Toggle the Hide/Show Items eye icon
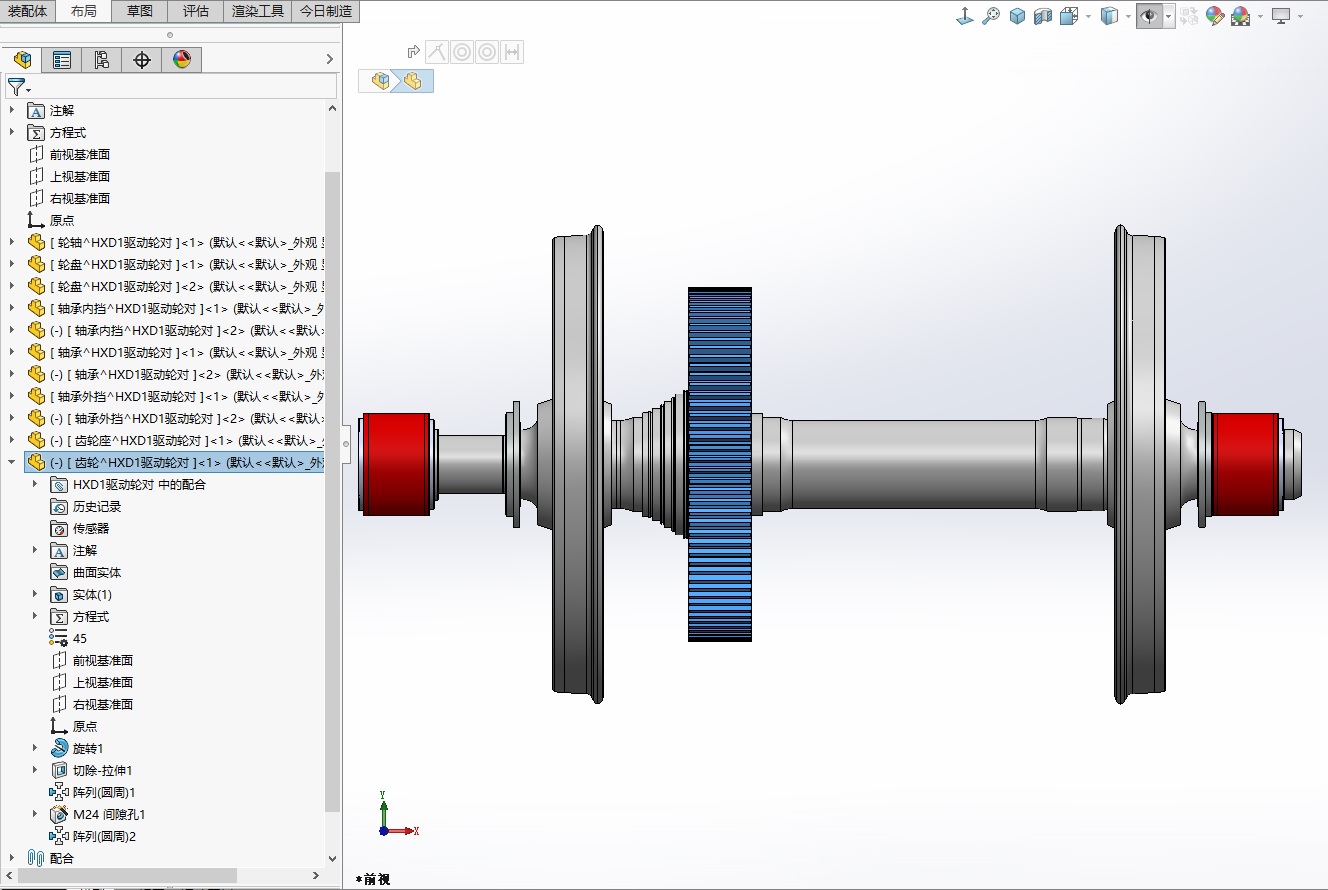 tap(1150, 16)
